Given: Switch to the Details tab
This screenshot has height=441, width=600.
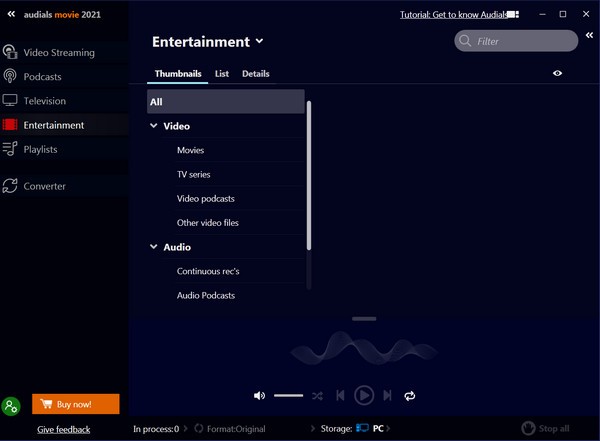Looking at the screenshot, I should pyautogui.click(x=255, y=74).
